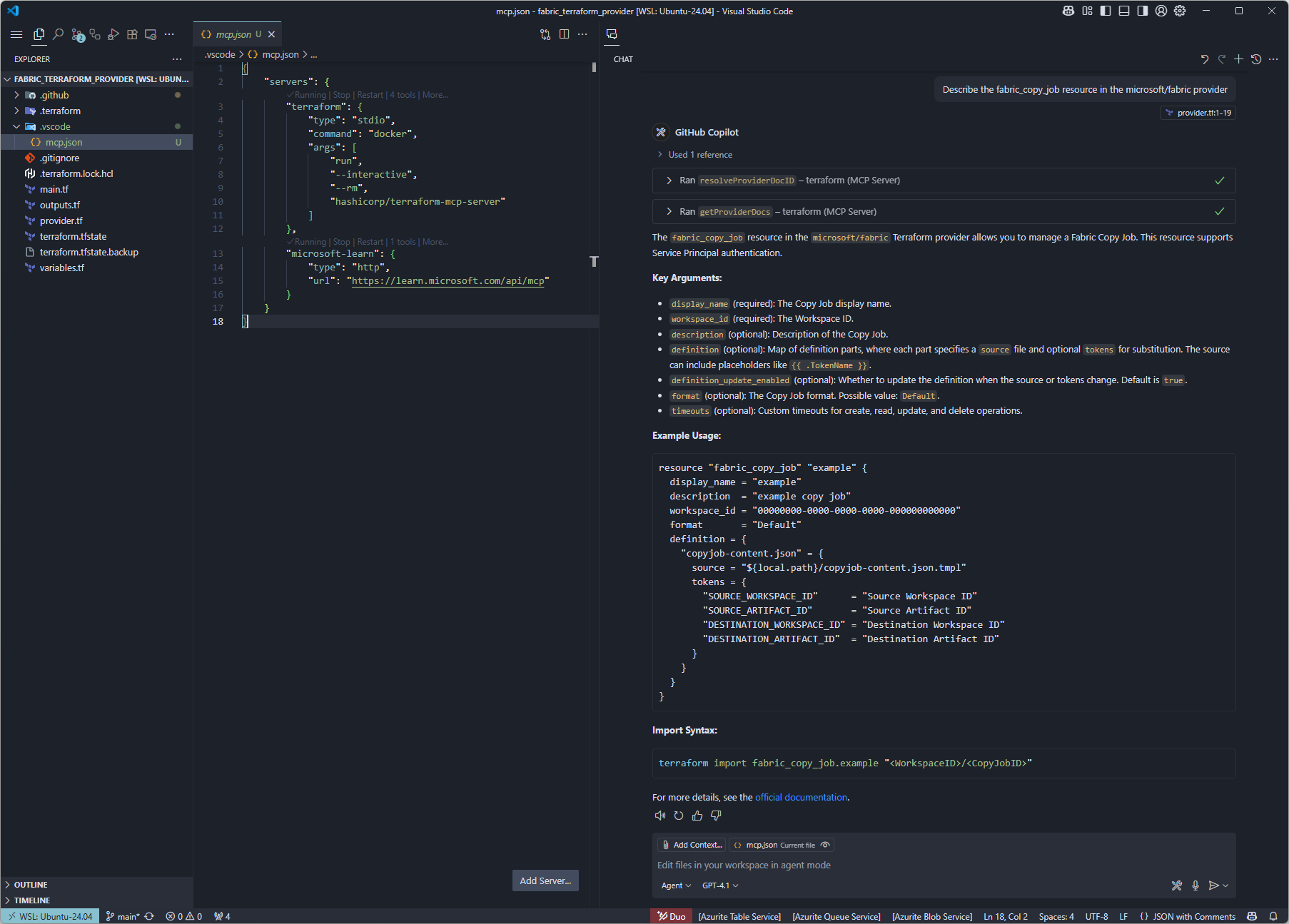This screenshot has width=1289, height=924.
Task: Follow the official documentation link
Action: point(801,797)
